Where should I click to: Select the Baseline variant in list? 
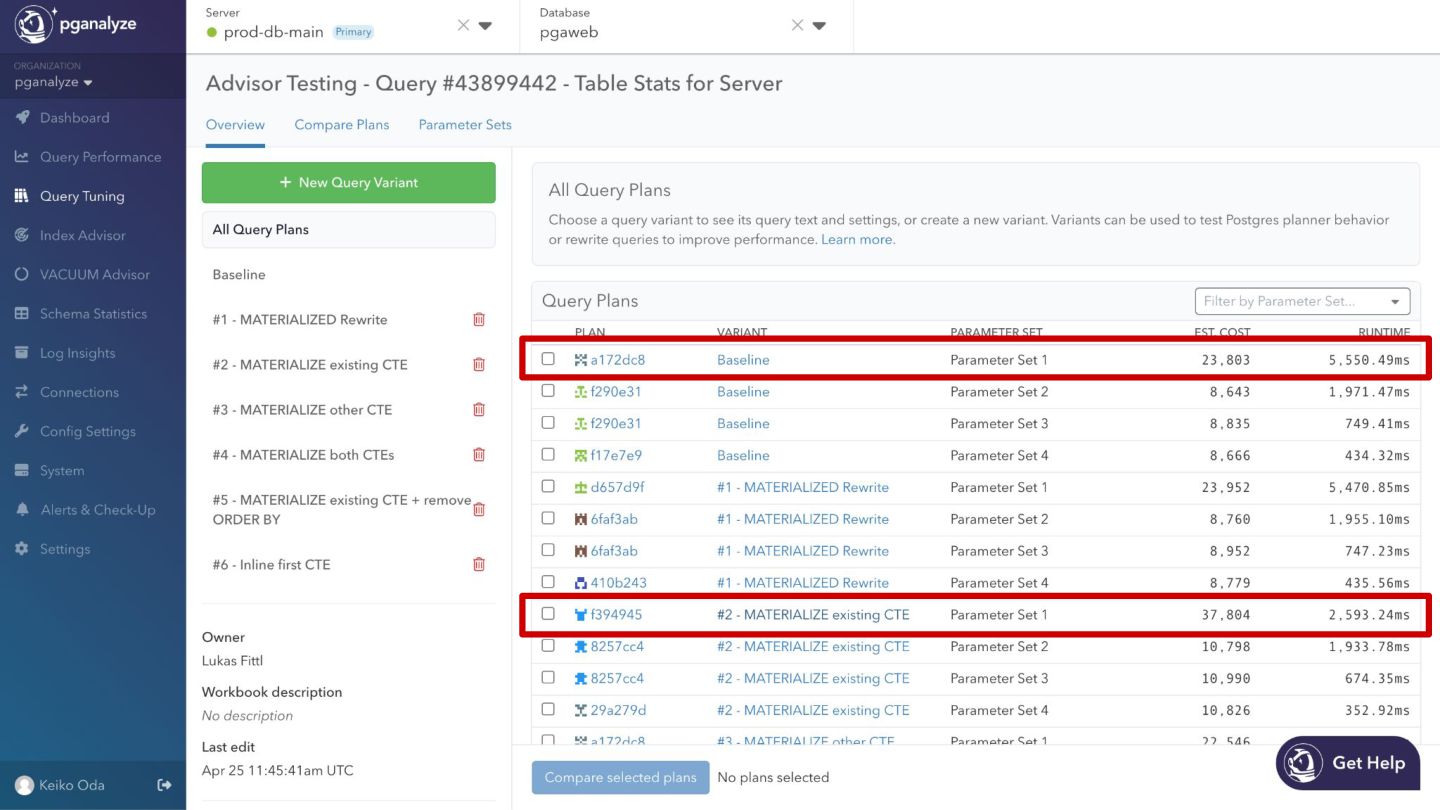click(239, 274)
